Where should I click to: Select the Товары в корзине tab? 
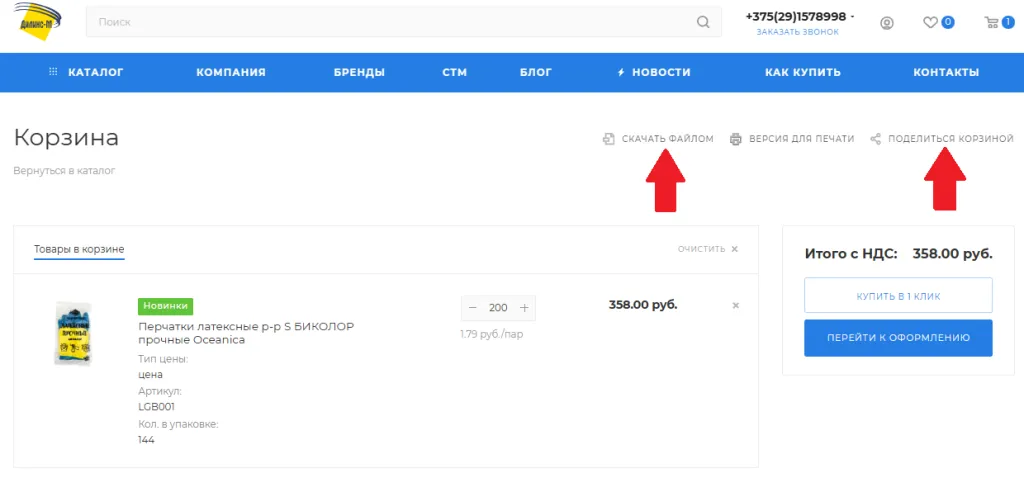coord(79,249)
